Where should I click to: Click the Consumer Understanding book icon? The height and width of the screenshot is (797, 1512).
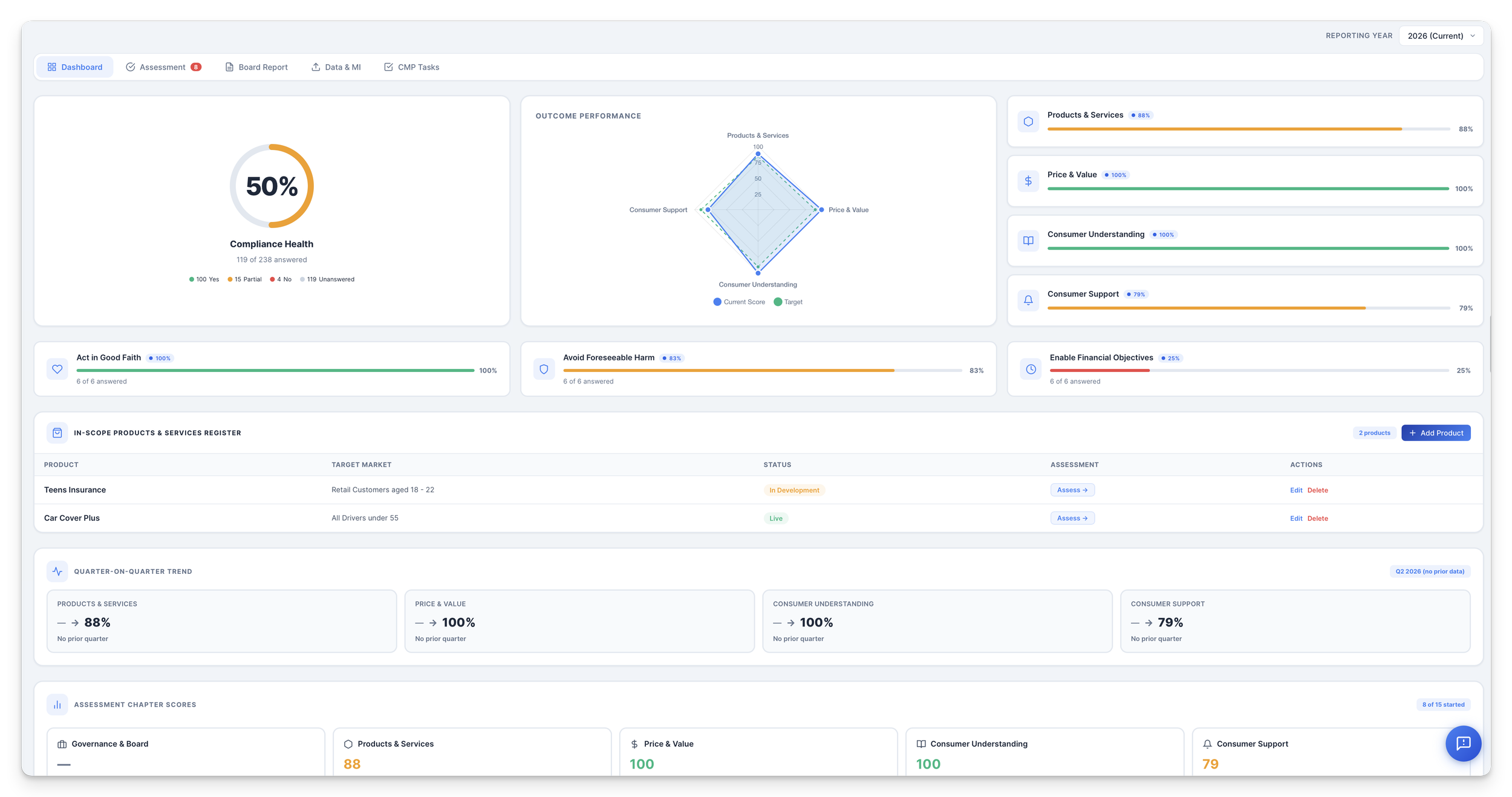pos(1028,241)
